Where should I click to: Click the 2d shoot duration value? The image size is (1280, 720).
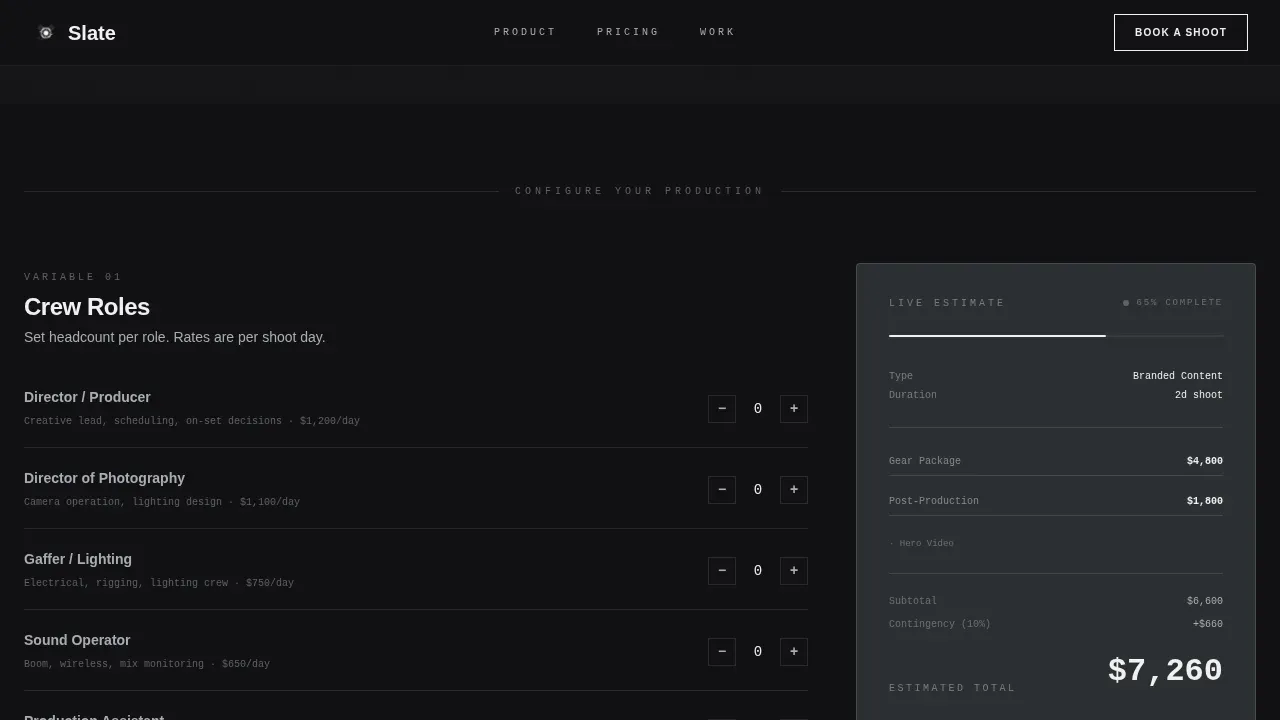(x=1199, y=395)
